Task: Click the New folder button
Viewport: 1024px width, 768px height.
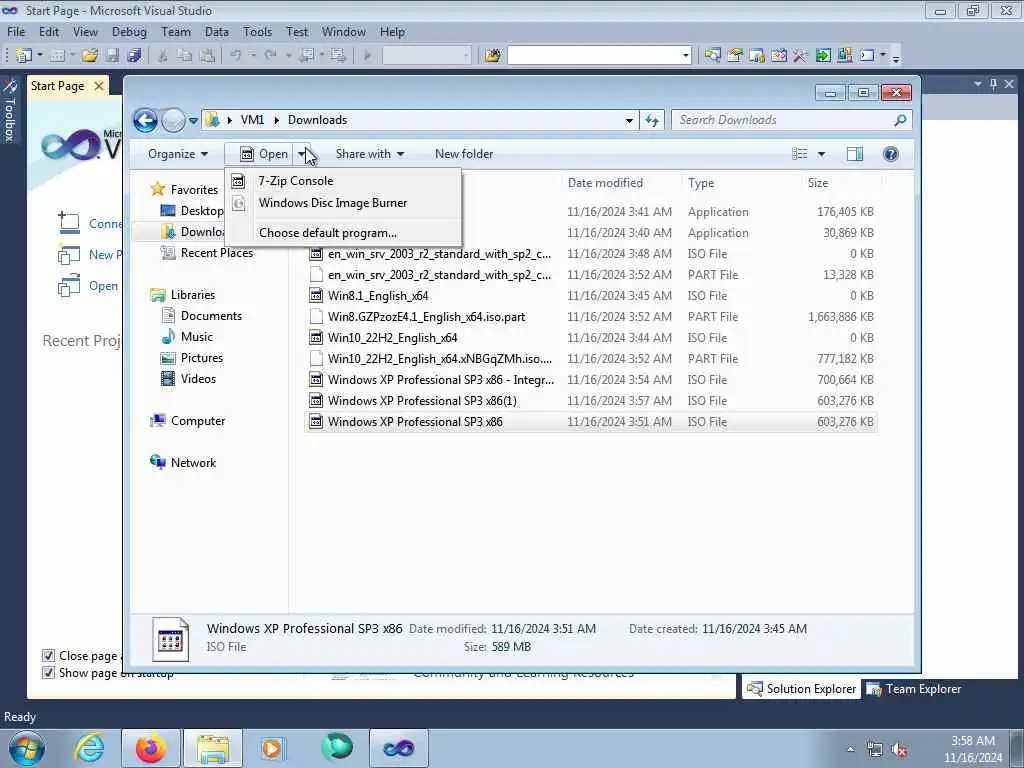Action: [x=464, y=154]
